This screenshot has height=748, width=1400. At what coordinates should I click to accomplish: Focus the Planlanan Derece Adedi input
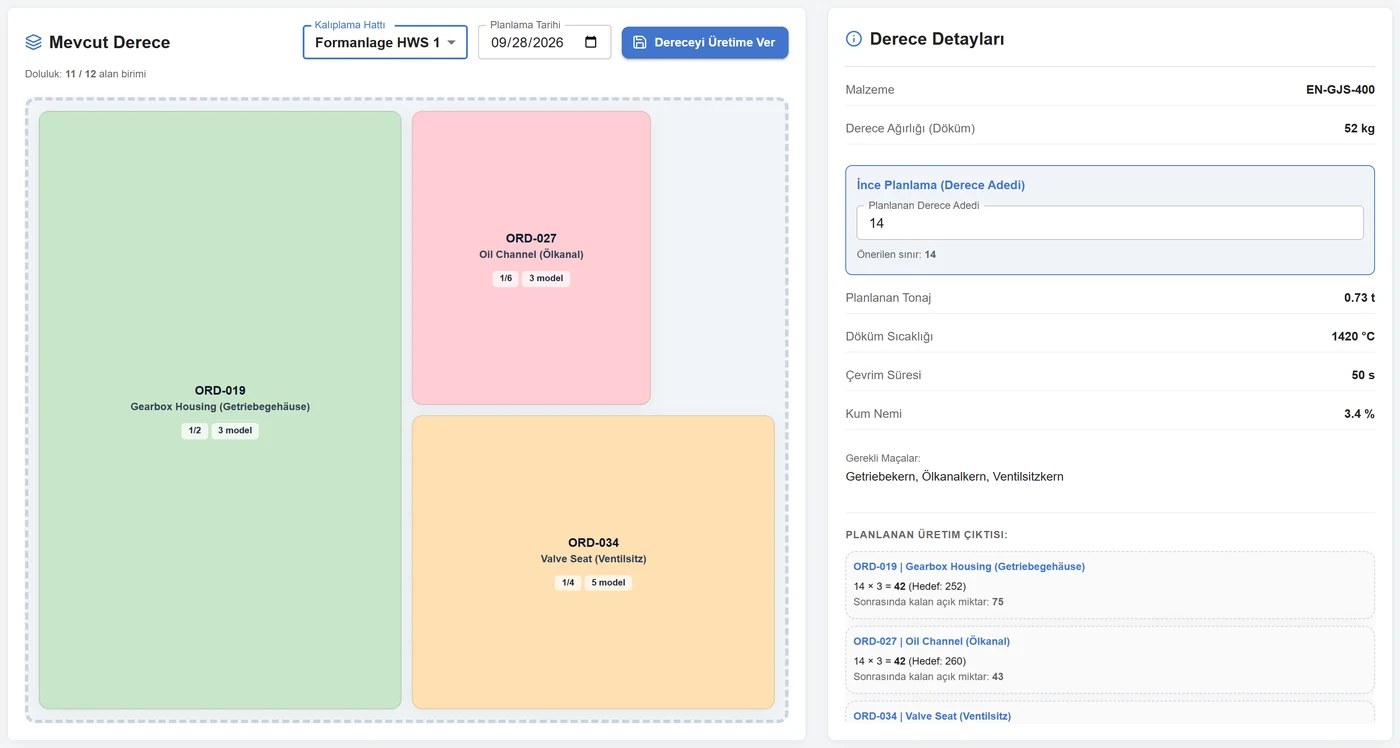tap(1110, 223)
